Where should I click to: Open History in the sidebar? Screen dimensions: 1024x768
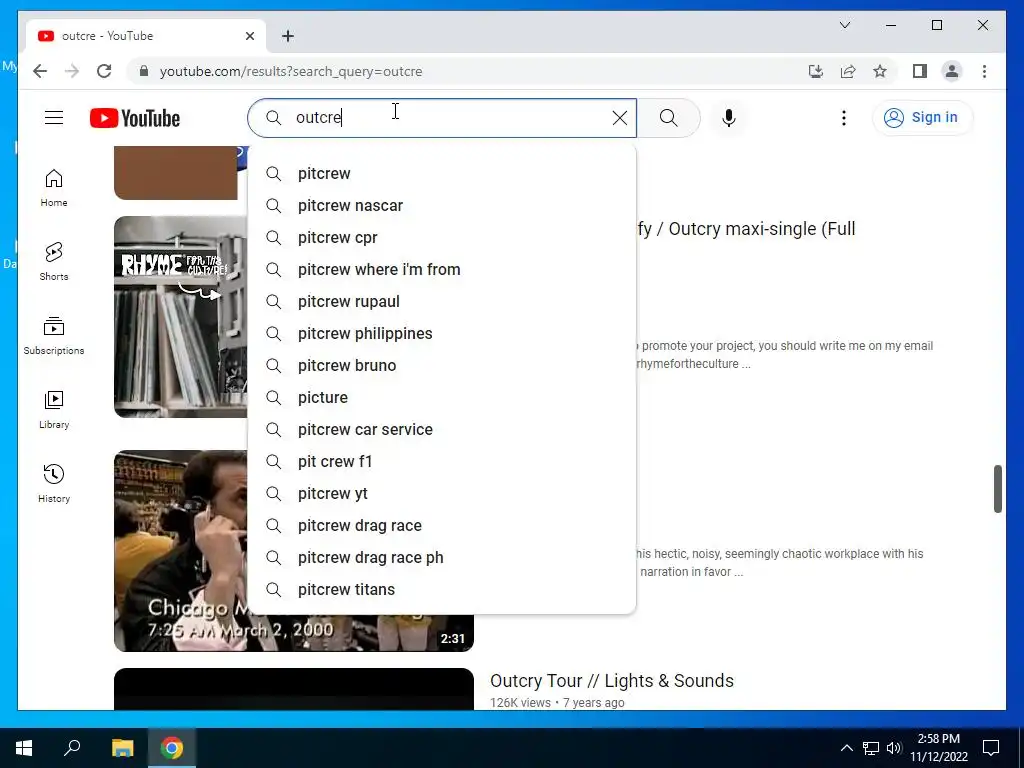[x=54, y=483]
